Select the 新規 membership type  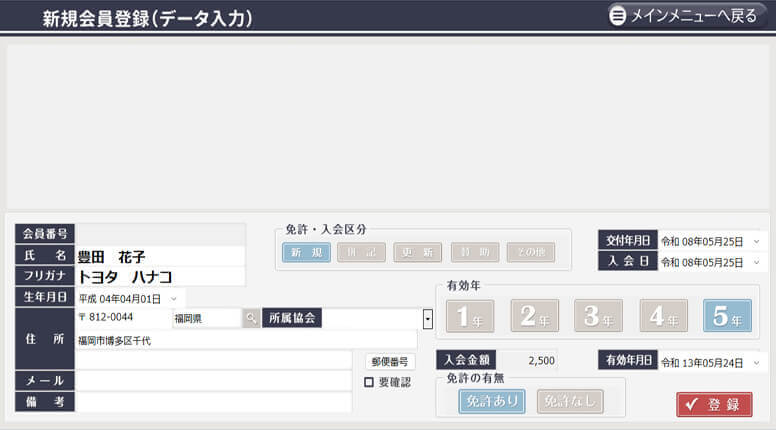pos(306,252)
